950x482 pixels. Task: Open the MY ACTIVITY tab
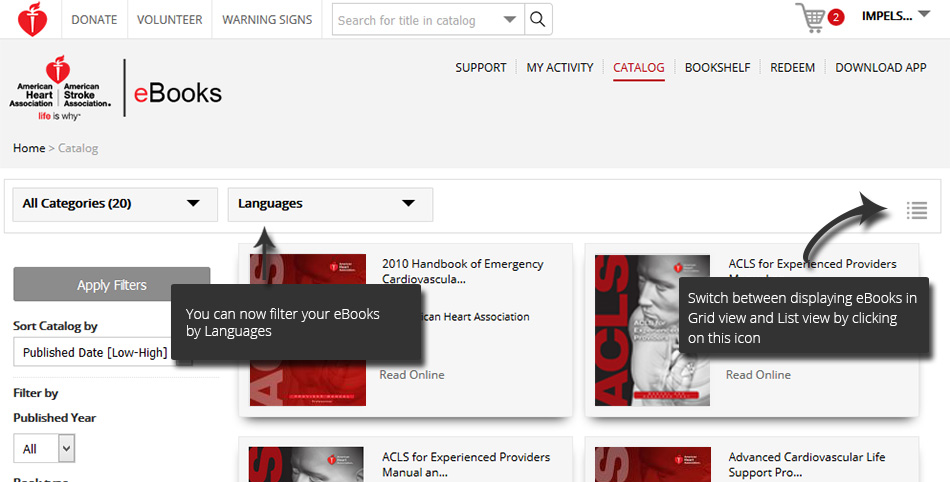(560, 68)
